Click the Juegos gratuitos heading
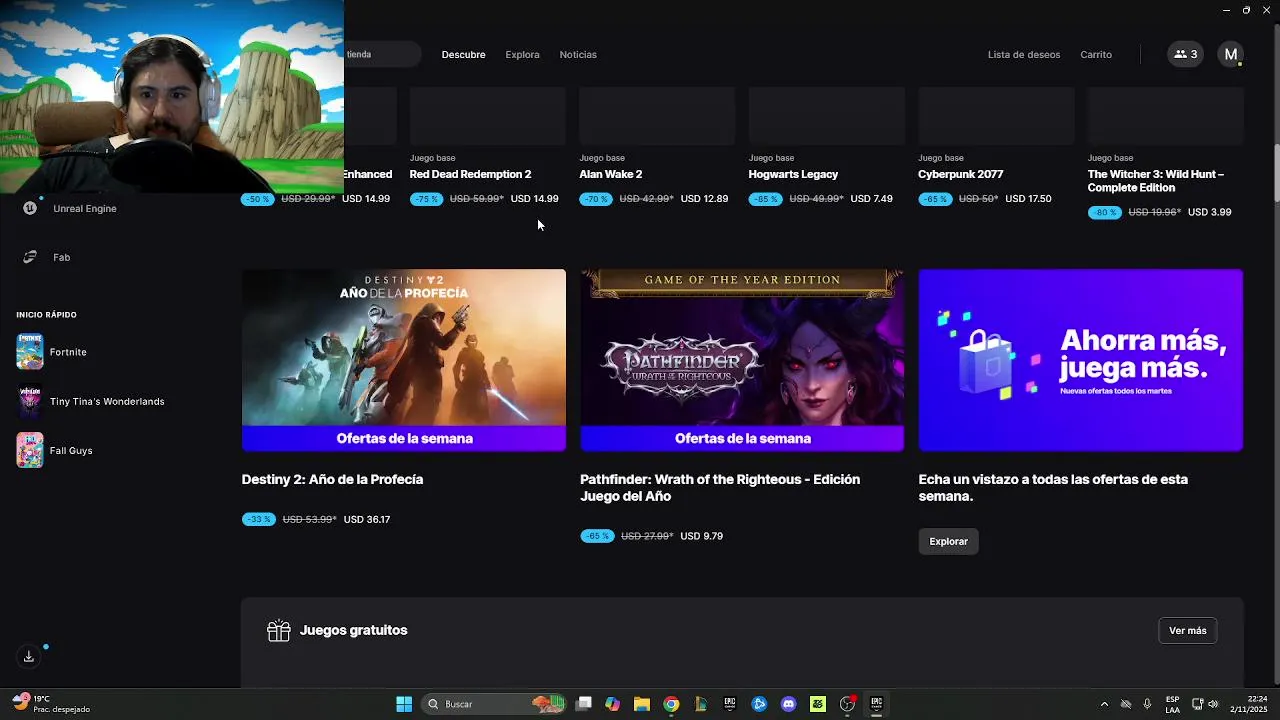The height and width of the screenshot is (720, 1280). click(x=353, y=630)
